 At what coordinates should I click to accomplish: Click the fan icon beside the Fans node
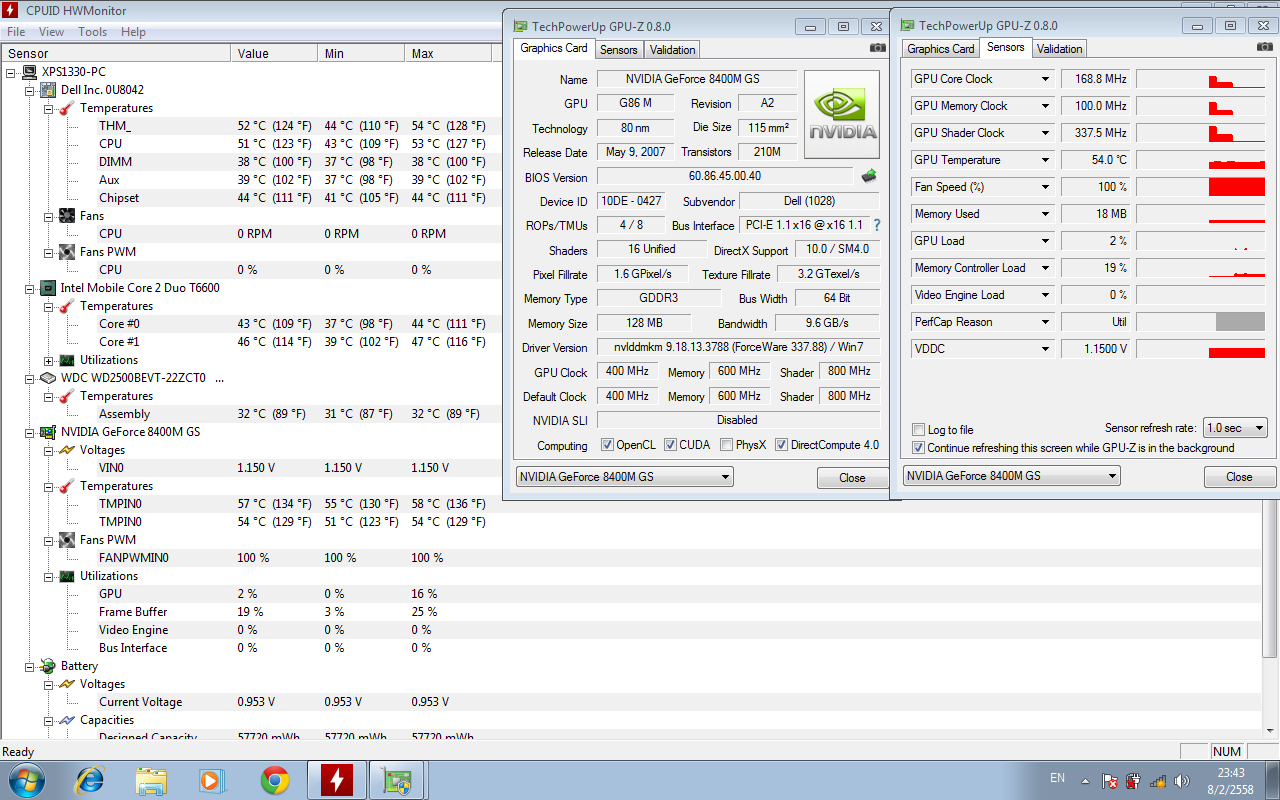click(x=67, y=216)
